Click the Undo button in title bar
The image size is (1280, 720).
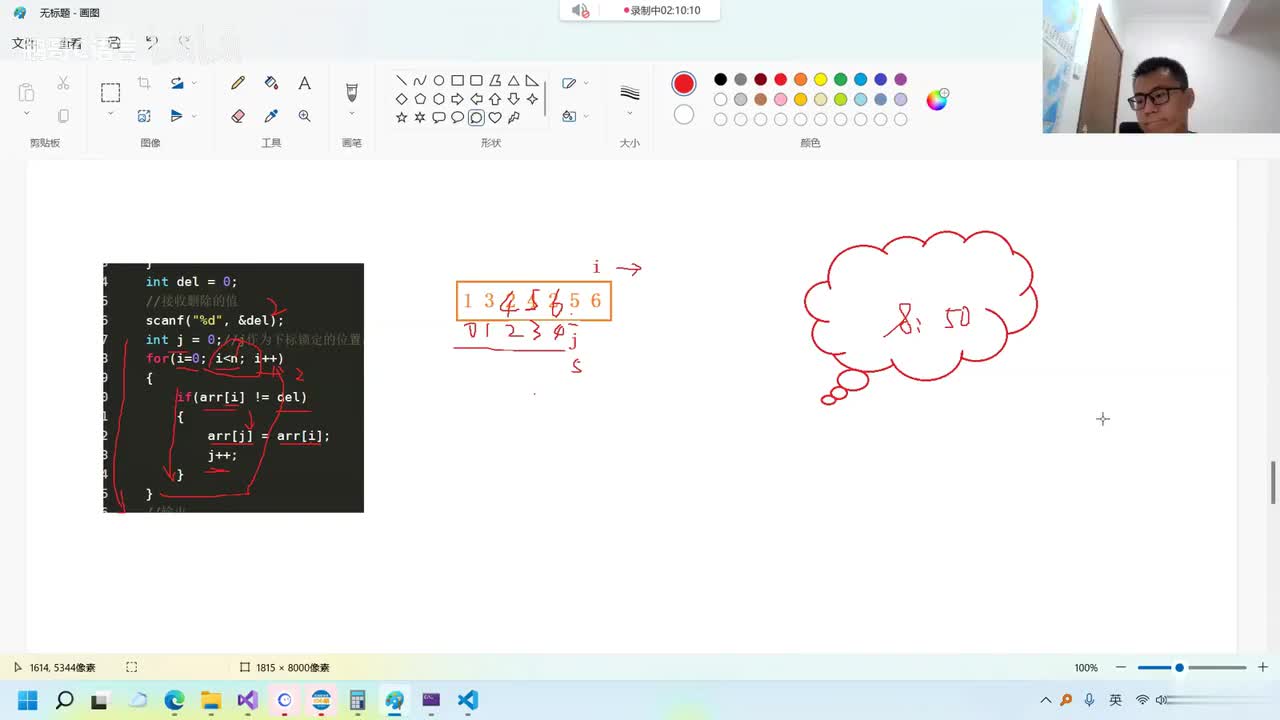[151, 42]
